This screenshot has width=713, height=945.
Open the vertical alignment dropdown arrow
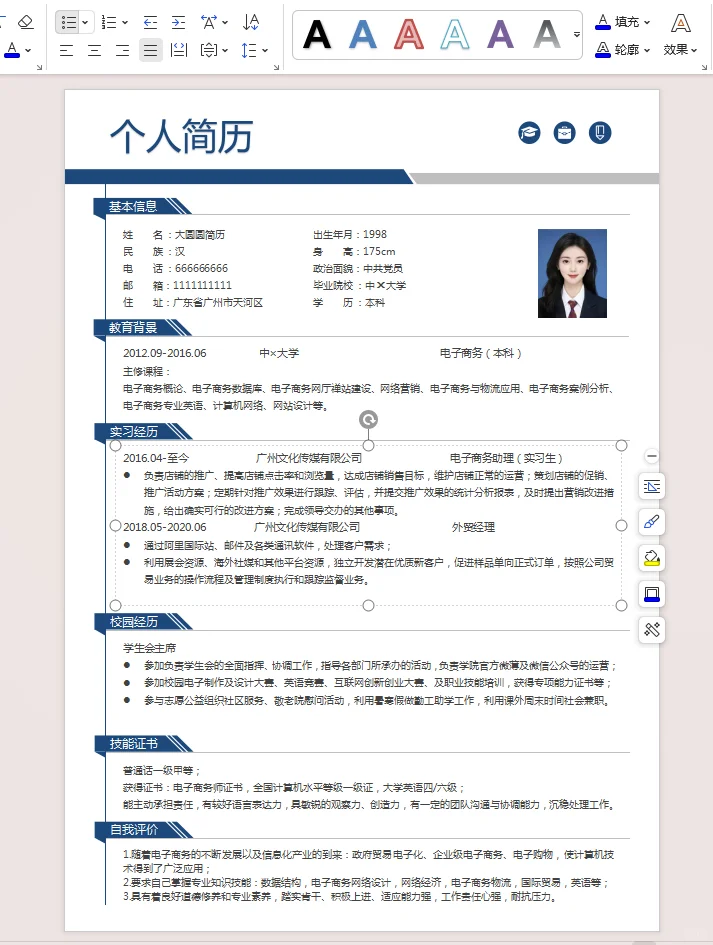click(225, 50)
